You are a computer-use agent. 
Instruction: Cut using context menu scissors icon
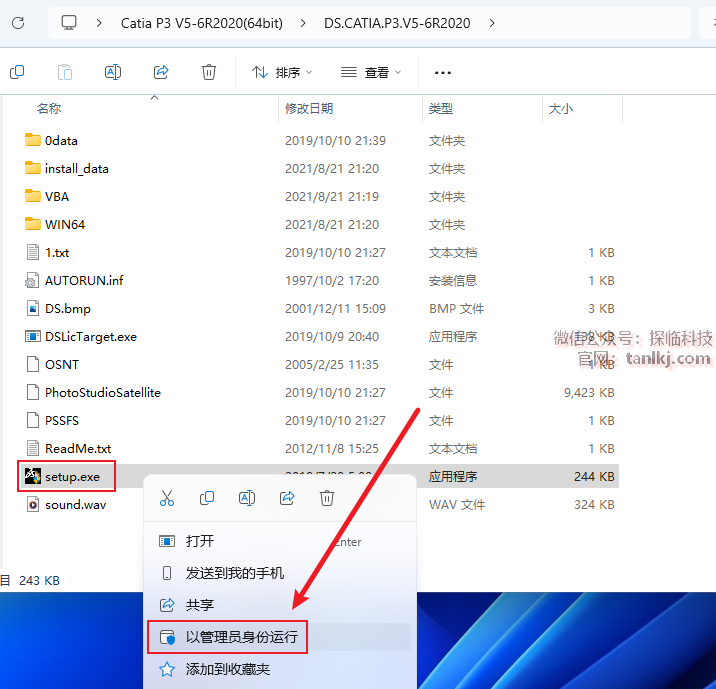(167, 498)
